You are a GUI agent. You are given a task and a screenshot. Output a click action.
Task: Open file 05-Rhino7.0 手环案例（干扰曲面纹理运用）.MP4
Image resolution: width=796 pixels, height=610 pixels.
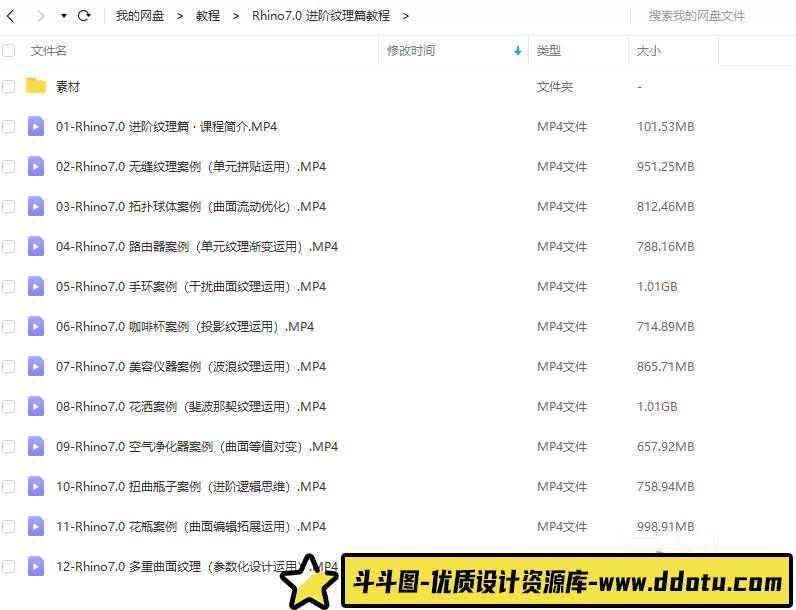pyautogui.click(x=191, y=287)
